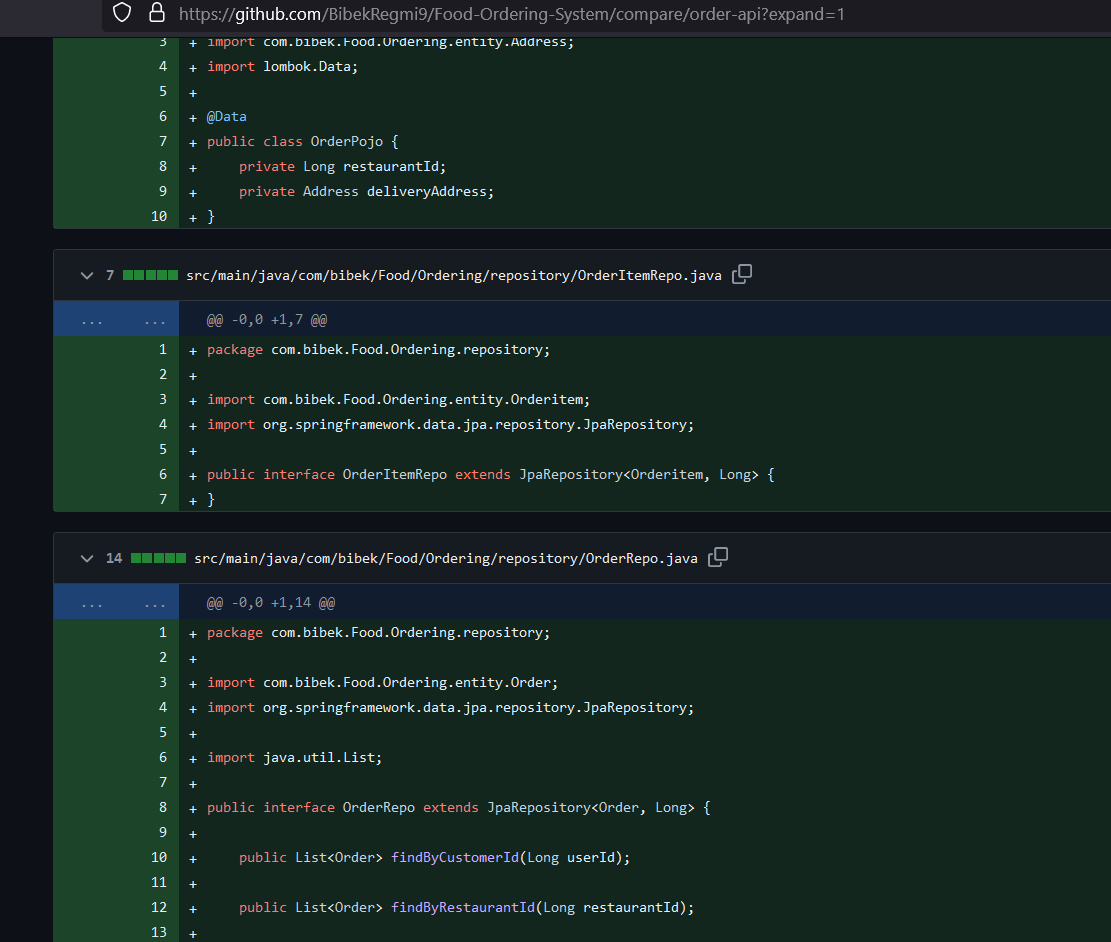Click 'public class OrderPojo {' line
1111x942 pixels.
point(303,141)
